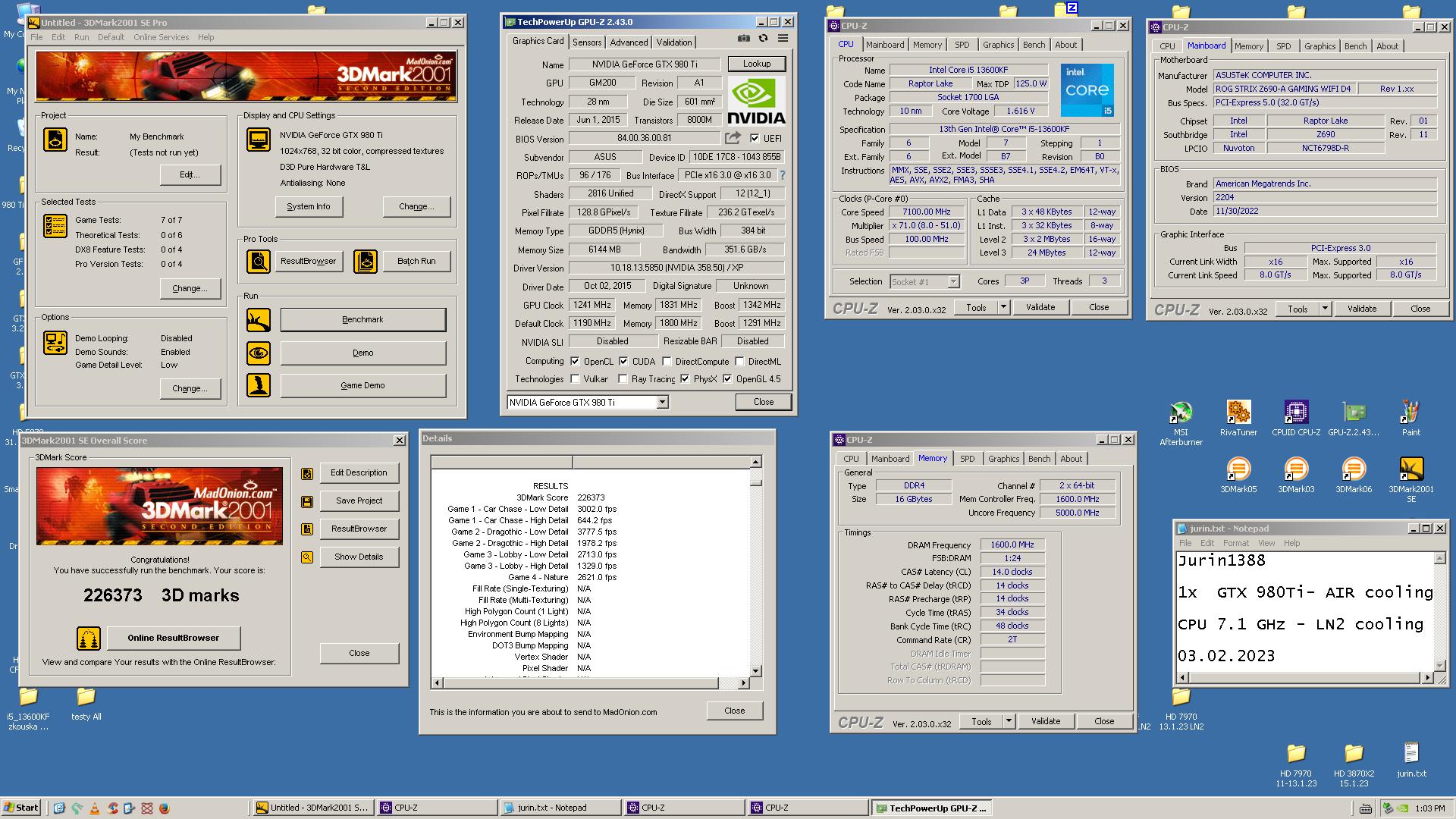Click the Details window vertical scrollbar down arrow
Screen dimensions: 1456x819
point(755,670)
